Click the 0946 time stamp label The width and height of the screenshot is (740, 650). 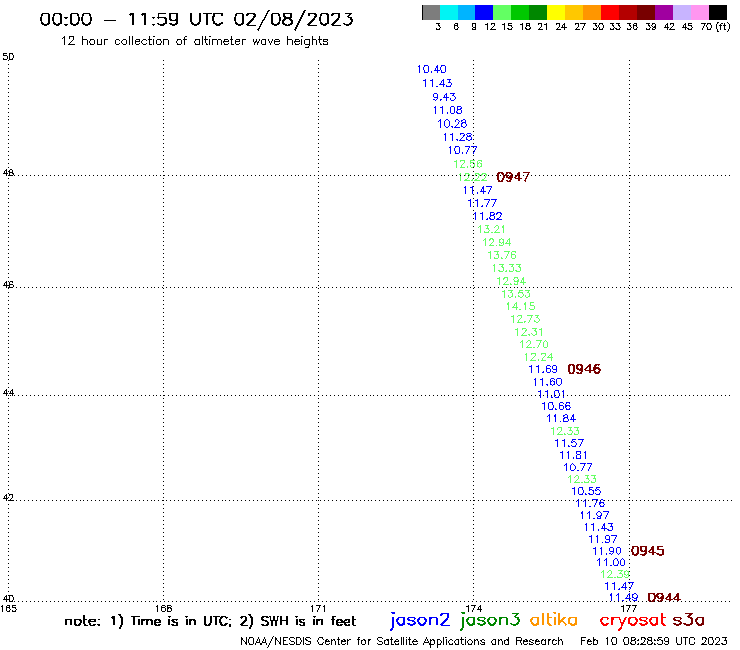tap(584, 369)
